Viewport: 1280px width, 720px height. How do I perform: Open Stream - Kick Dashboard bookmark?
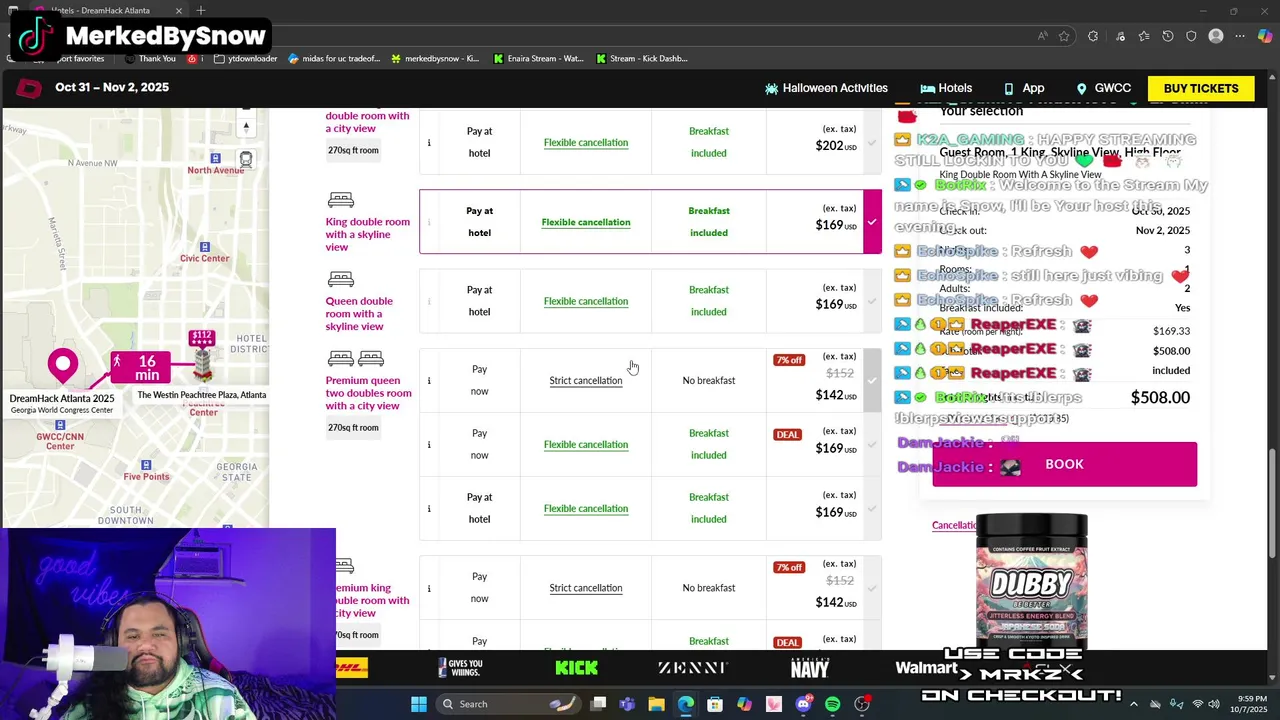pos(641,58)
